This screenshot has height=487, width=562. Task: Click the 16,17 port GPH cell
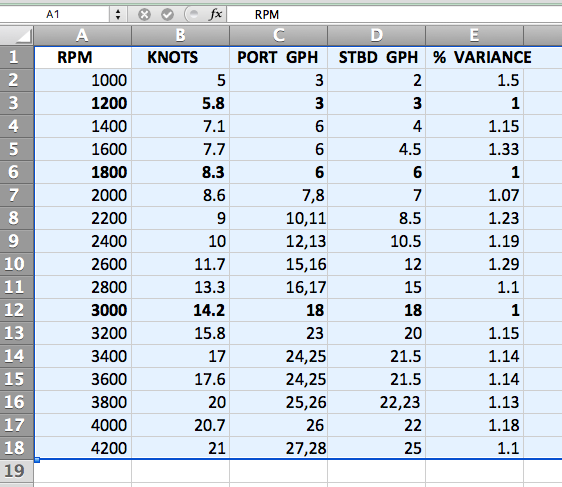coord(278,287)
